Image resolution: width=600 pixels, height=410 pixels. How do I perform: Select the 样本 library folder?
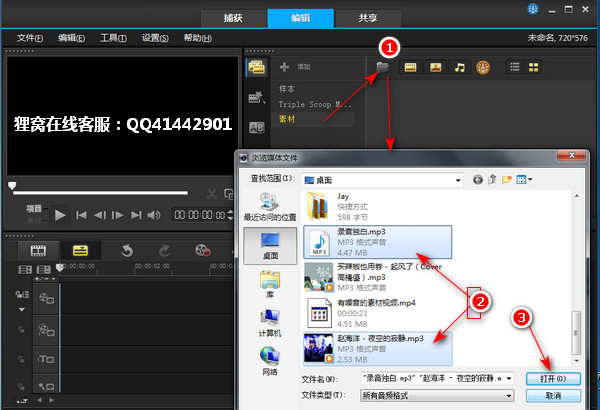(287, 89)
